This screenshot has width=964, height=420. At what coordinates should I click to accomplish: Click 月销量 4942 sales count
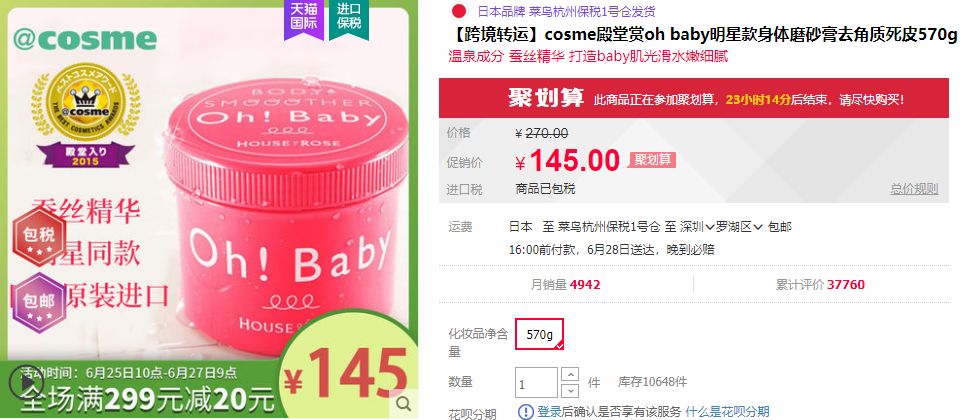click(x=566, y=285)
